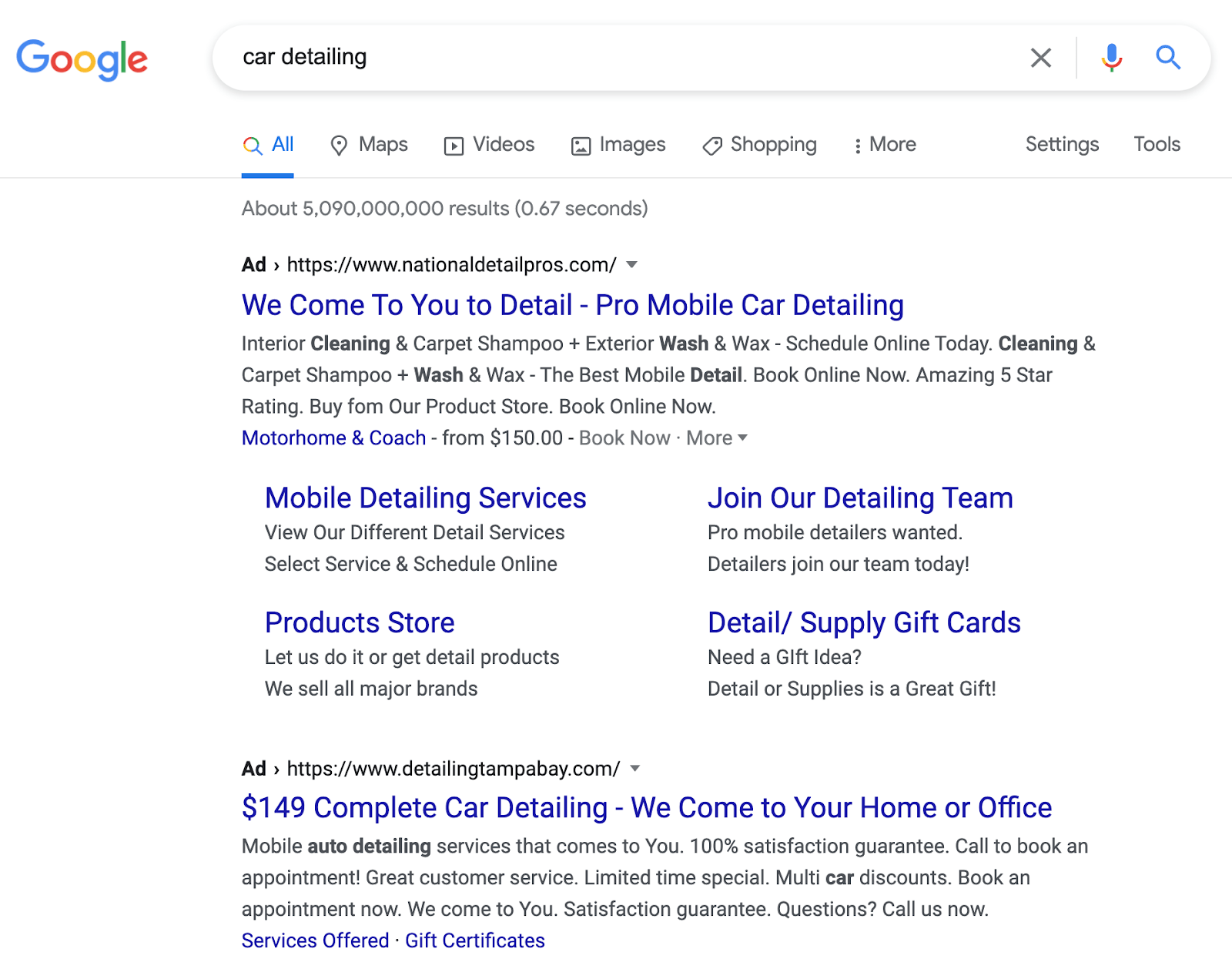The width and height of the screenshot is (1232, 979).
Task: Click 'View Our Different Detail Services' text
Action: click(x=415, y=532)
